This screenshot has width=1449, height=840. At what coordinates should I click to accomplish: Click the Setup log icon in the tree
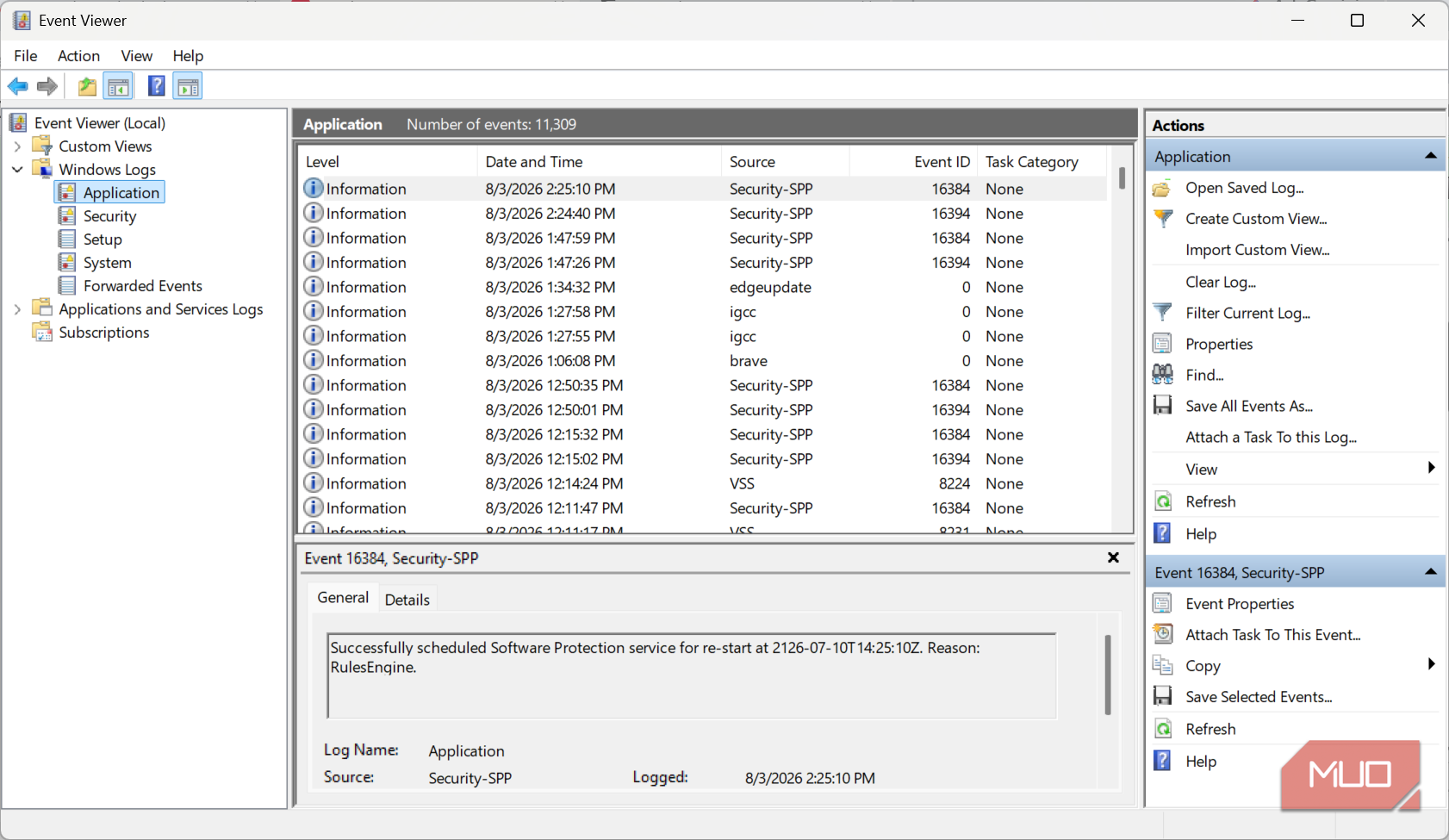click(x=67, y=239)
